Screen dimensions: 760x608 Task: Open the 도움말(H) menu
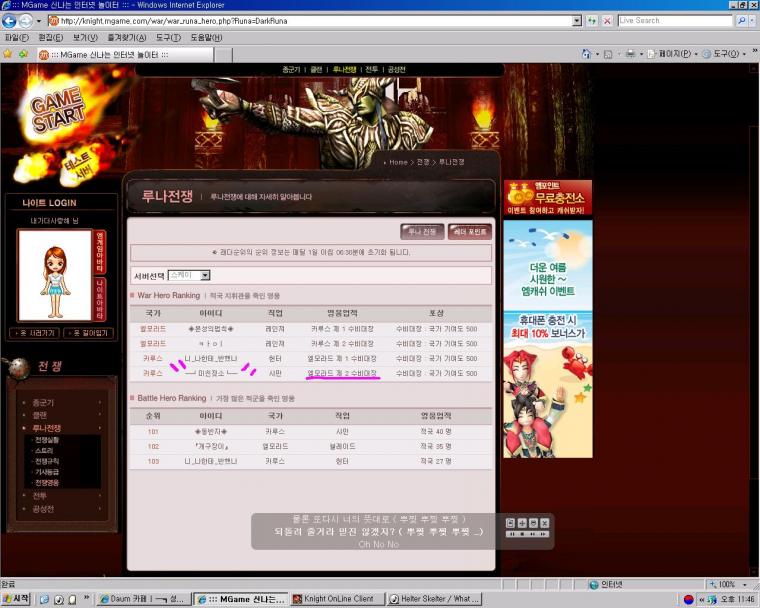pos(206,37)
